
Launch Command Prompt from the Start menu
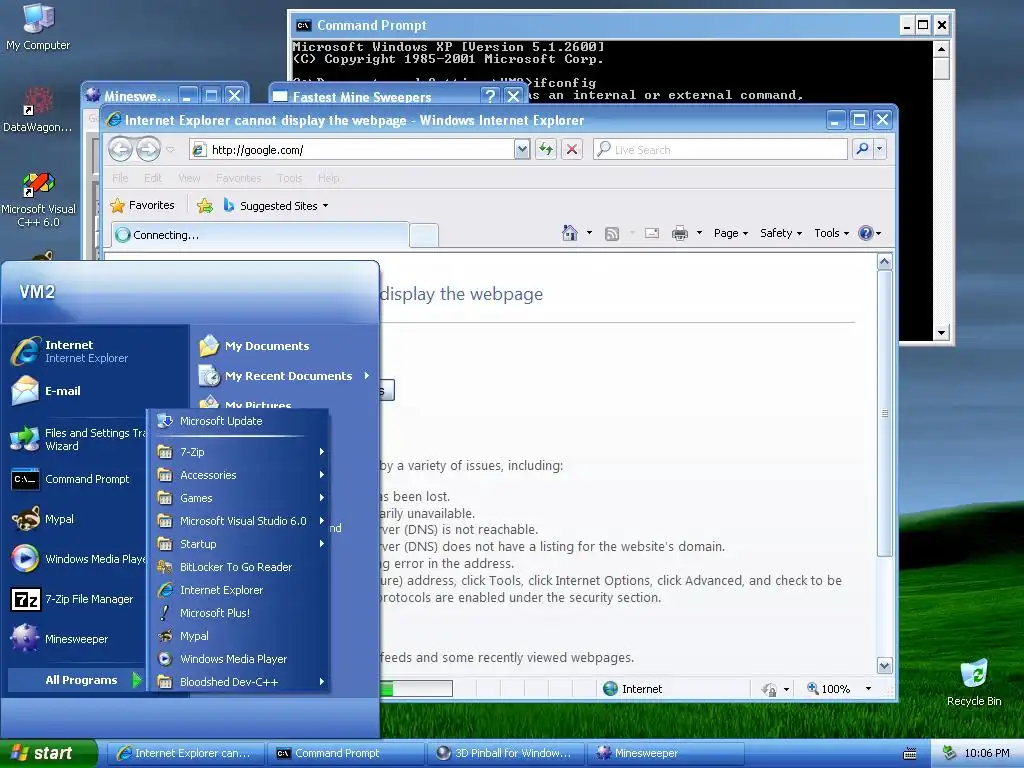[77, 479]
